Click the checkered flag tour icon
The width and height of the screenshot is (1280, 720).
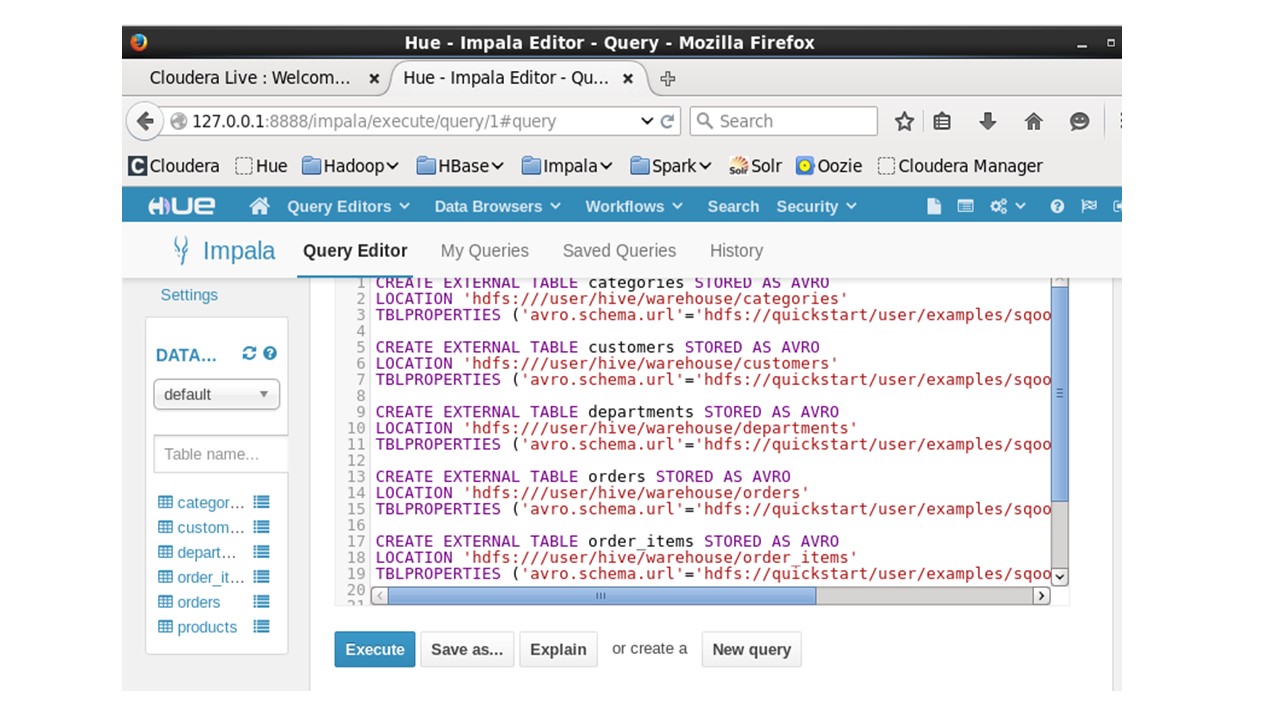point(1089,206)
